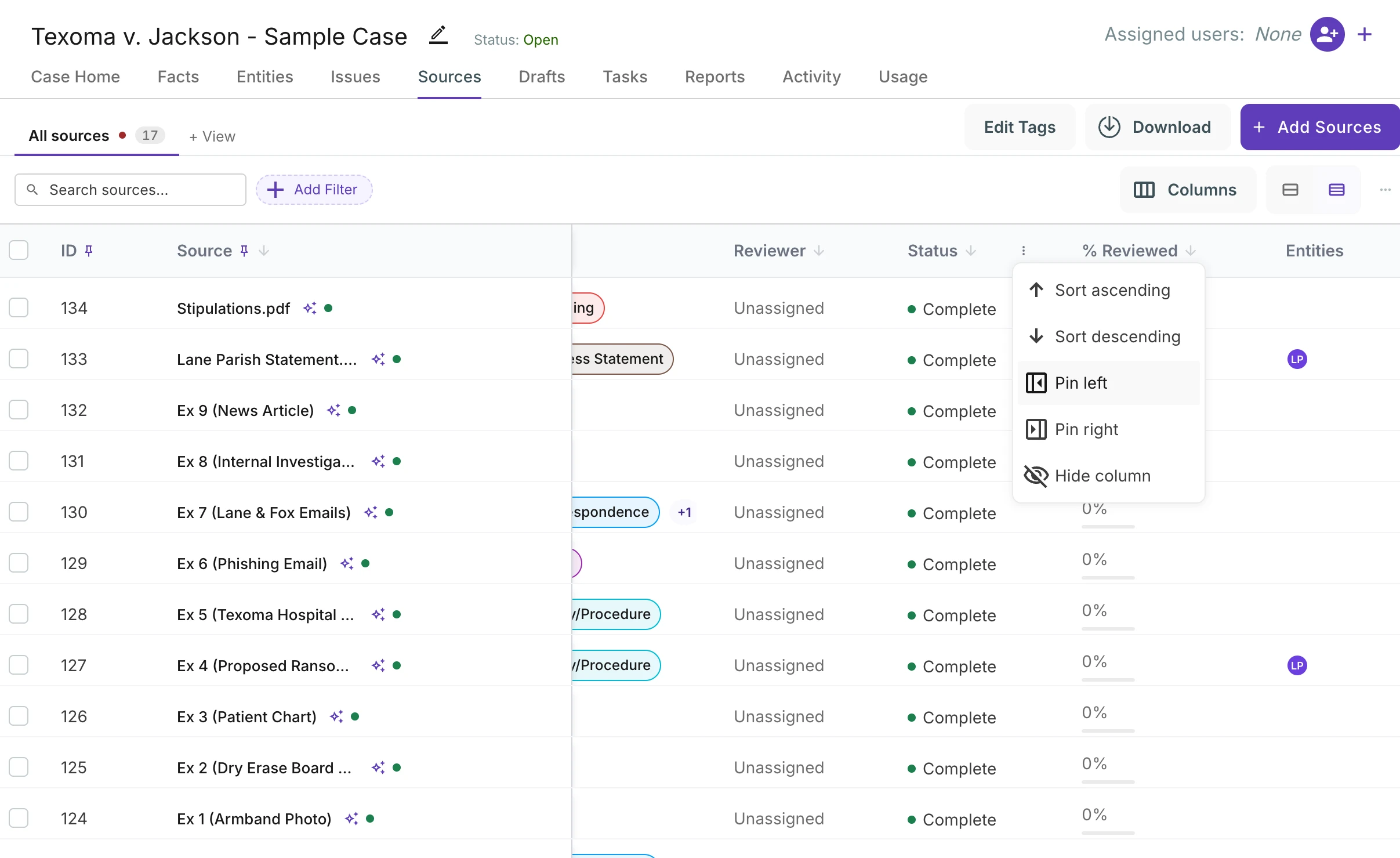The image size is (1400, 858).
Task: Click the sparkle icon for Ex 5 Texoma Hospital
Action: coord(378,614)
